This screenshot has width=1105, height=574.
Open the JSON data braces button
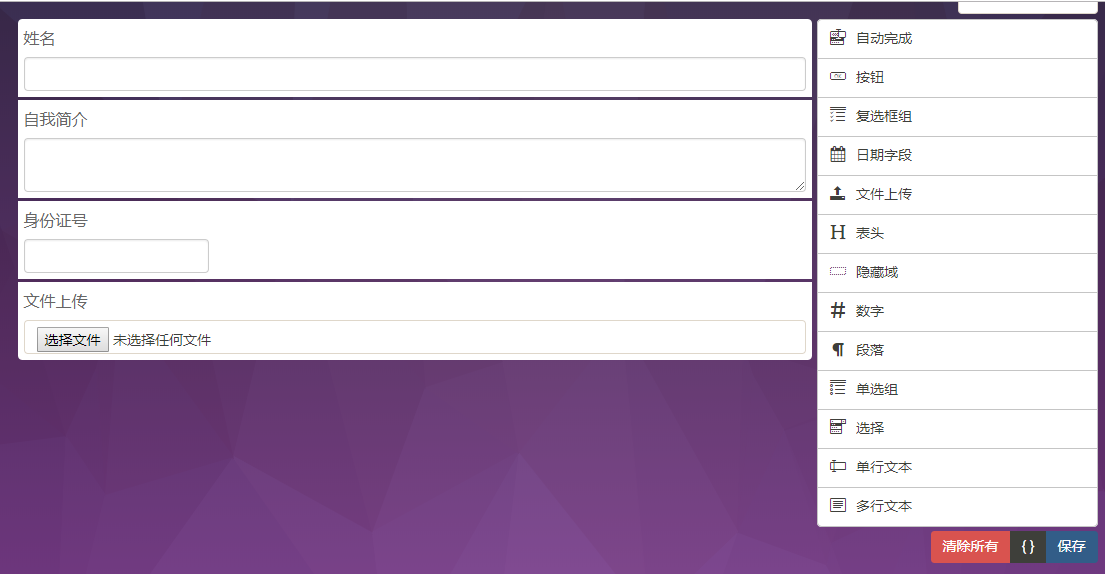(x=1028, y=547)
